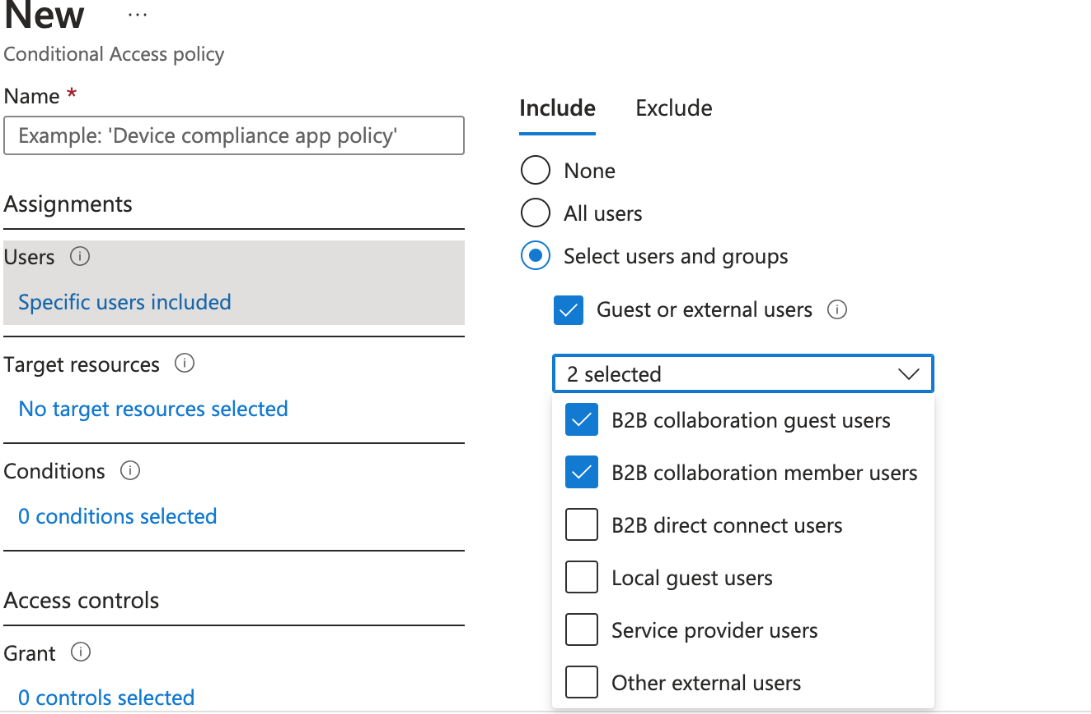
Task: Uncheck B2B collaboration member users
Action: [582, 473]
